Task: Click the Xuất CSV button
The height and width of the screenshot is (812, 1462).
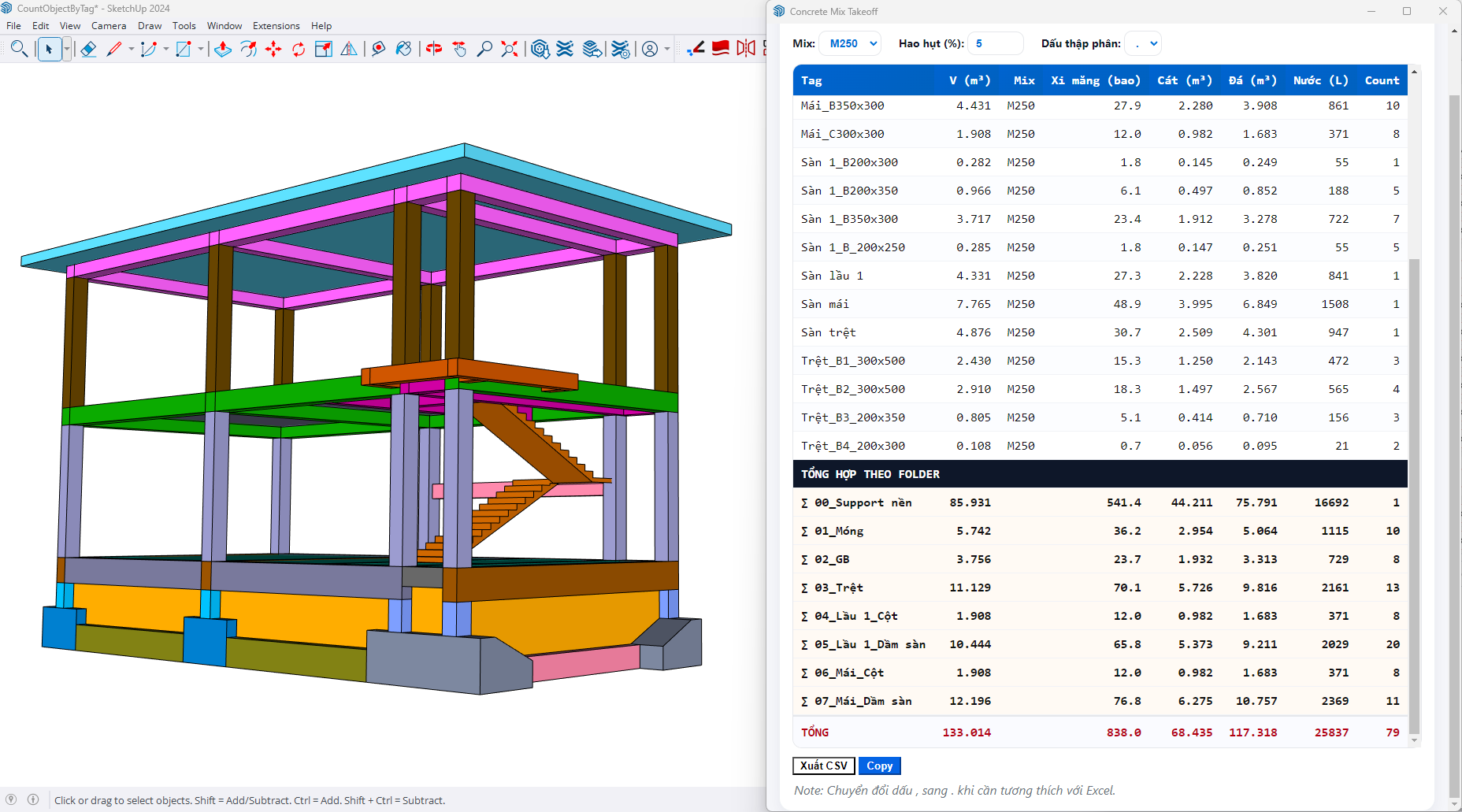Action: (823, 766)
